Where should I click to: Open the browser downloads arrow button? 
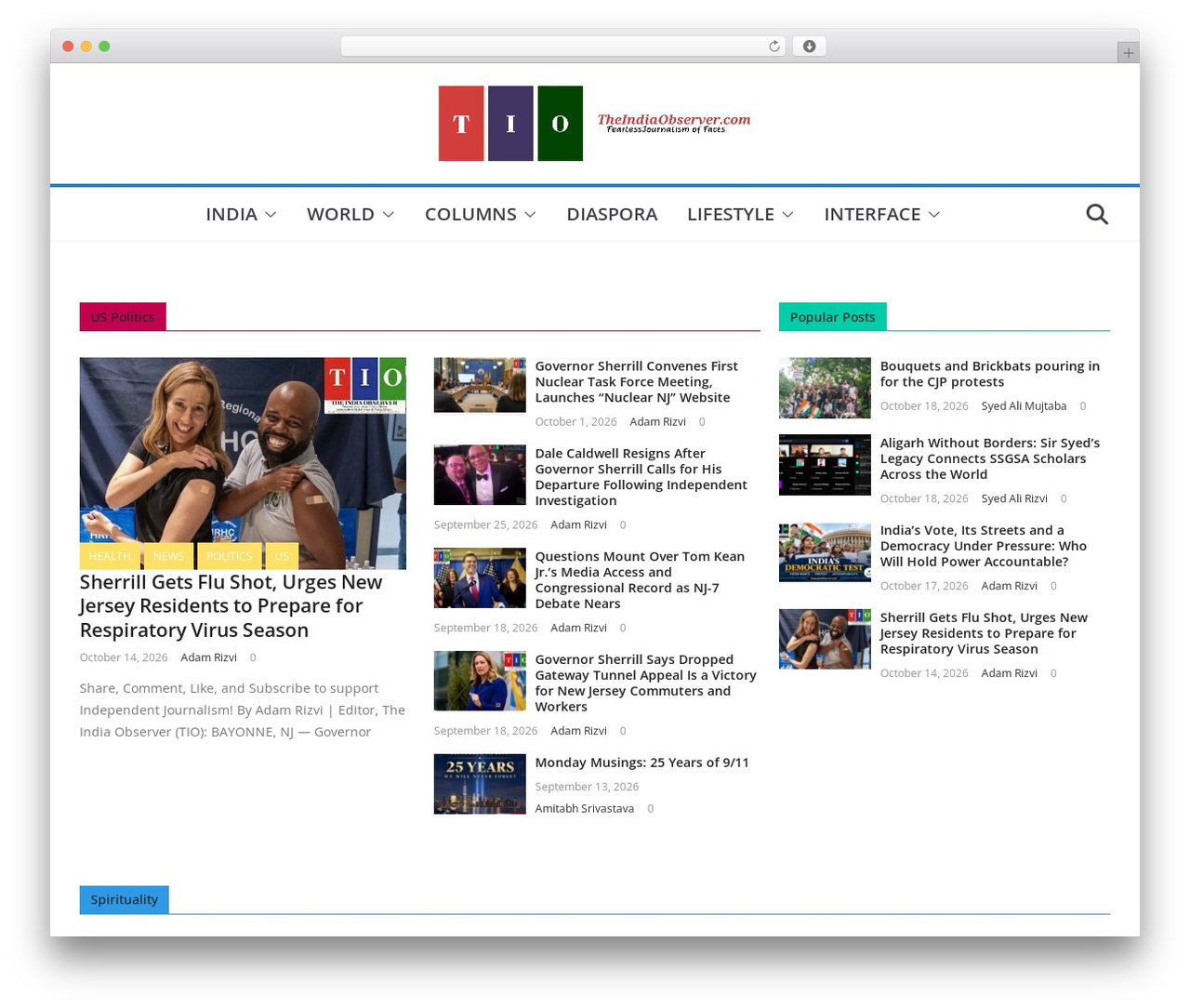809,46
